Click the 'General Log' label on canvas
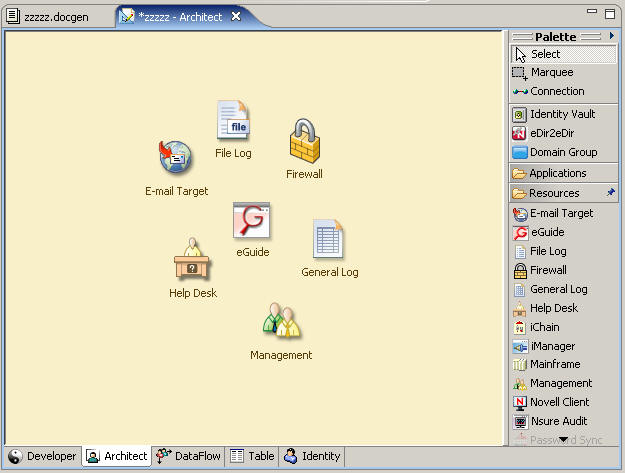 [x=330, y=272]
